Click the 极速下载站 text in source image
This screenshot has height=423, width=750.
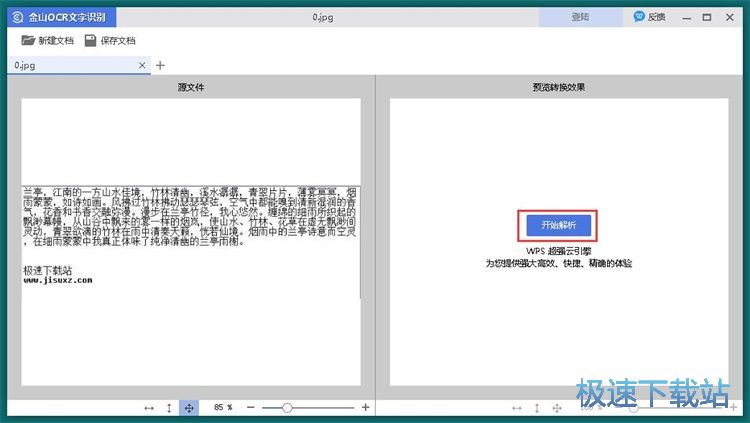(x=47, y=270)
